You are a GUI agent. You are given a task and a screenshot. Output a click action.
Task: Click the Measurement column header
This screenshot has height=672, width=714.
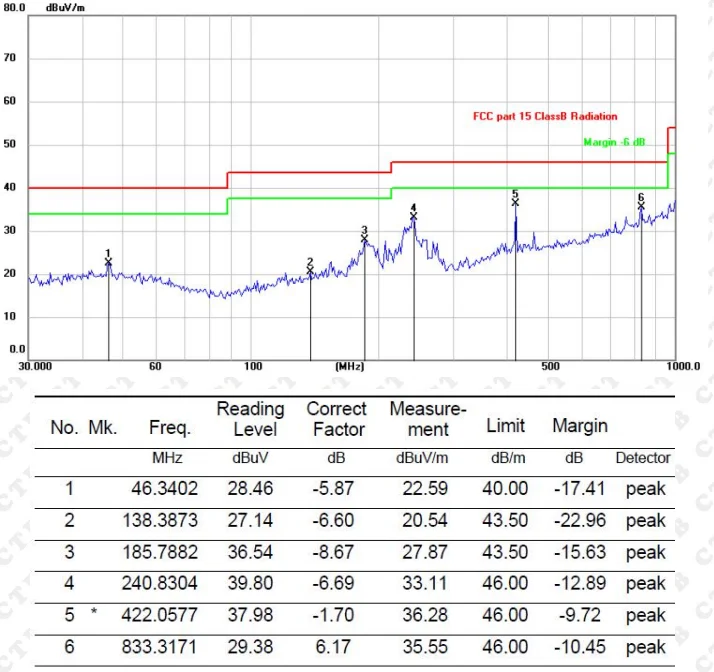tap(428, 419)
